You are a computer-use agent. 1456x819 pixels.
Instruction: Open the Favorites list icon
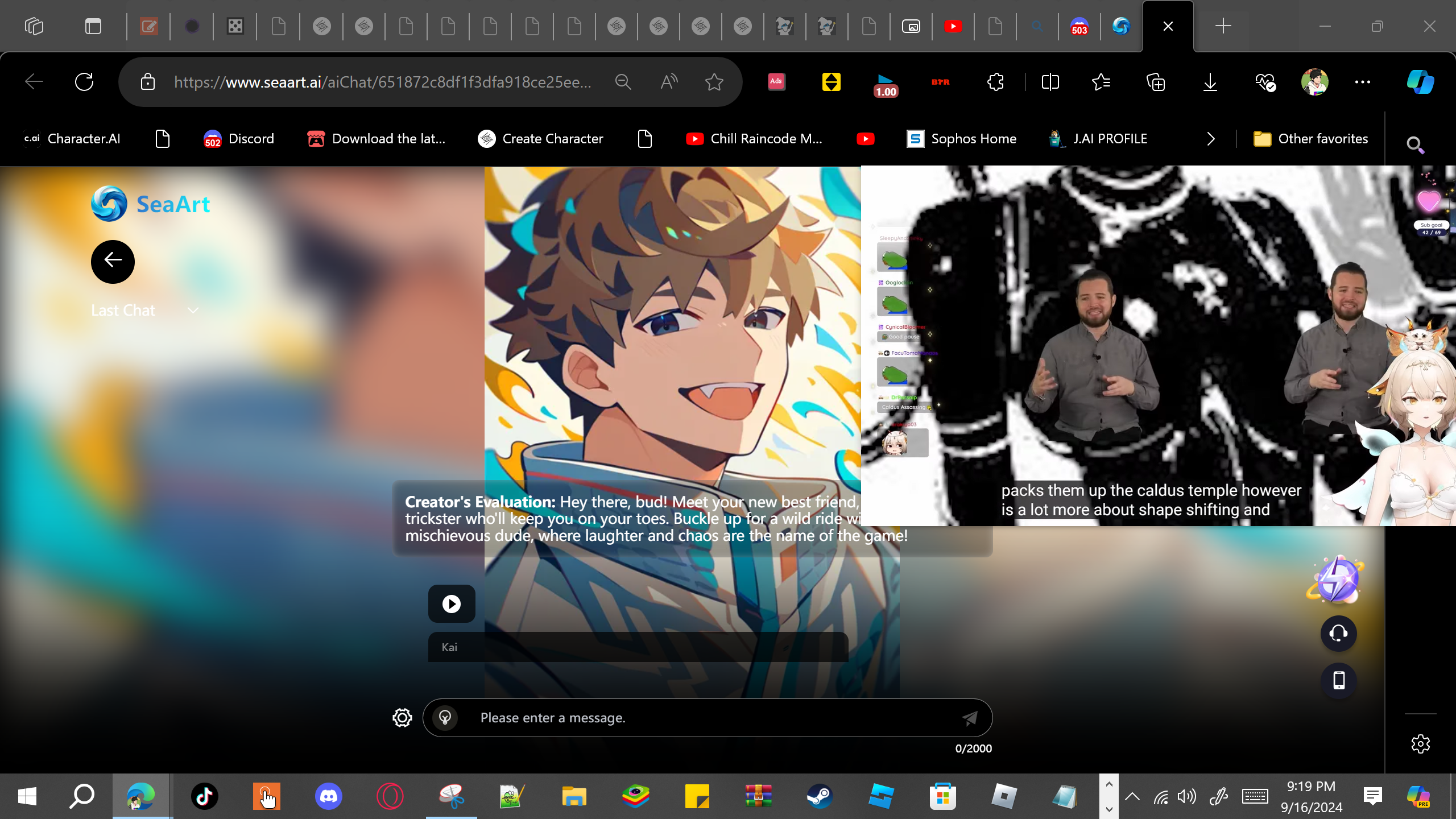(1101, 82)
